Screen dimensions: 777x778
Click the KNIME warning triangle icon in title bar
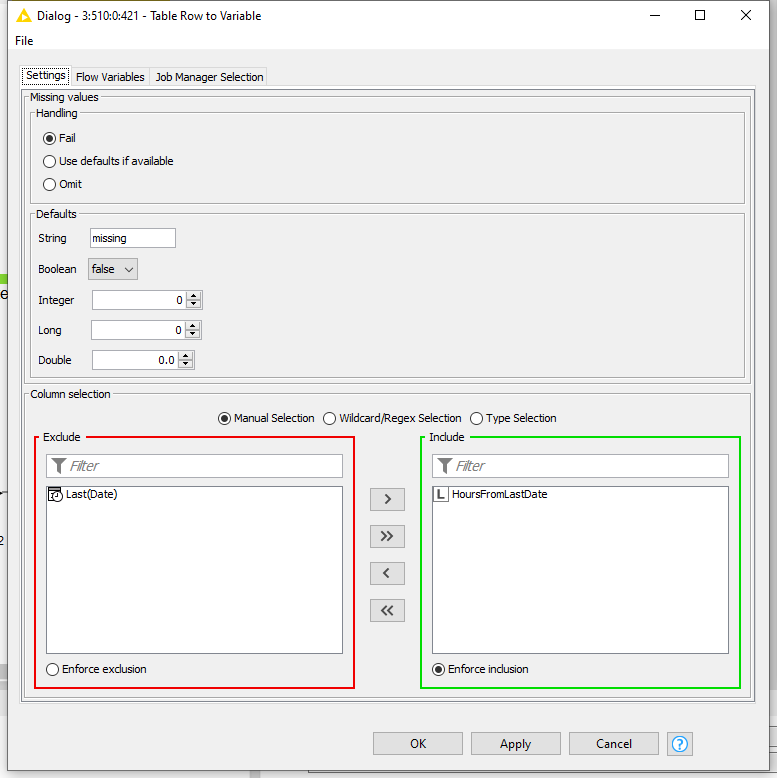click(24, 15)
